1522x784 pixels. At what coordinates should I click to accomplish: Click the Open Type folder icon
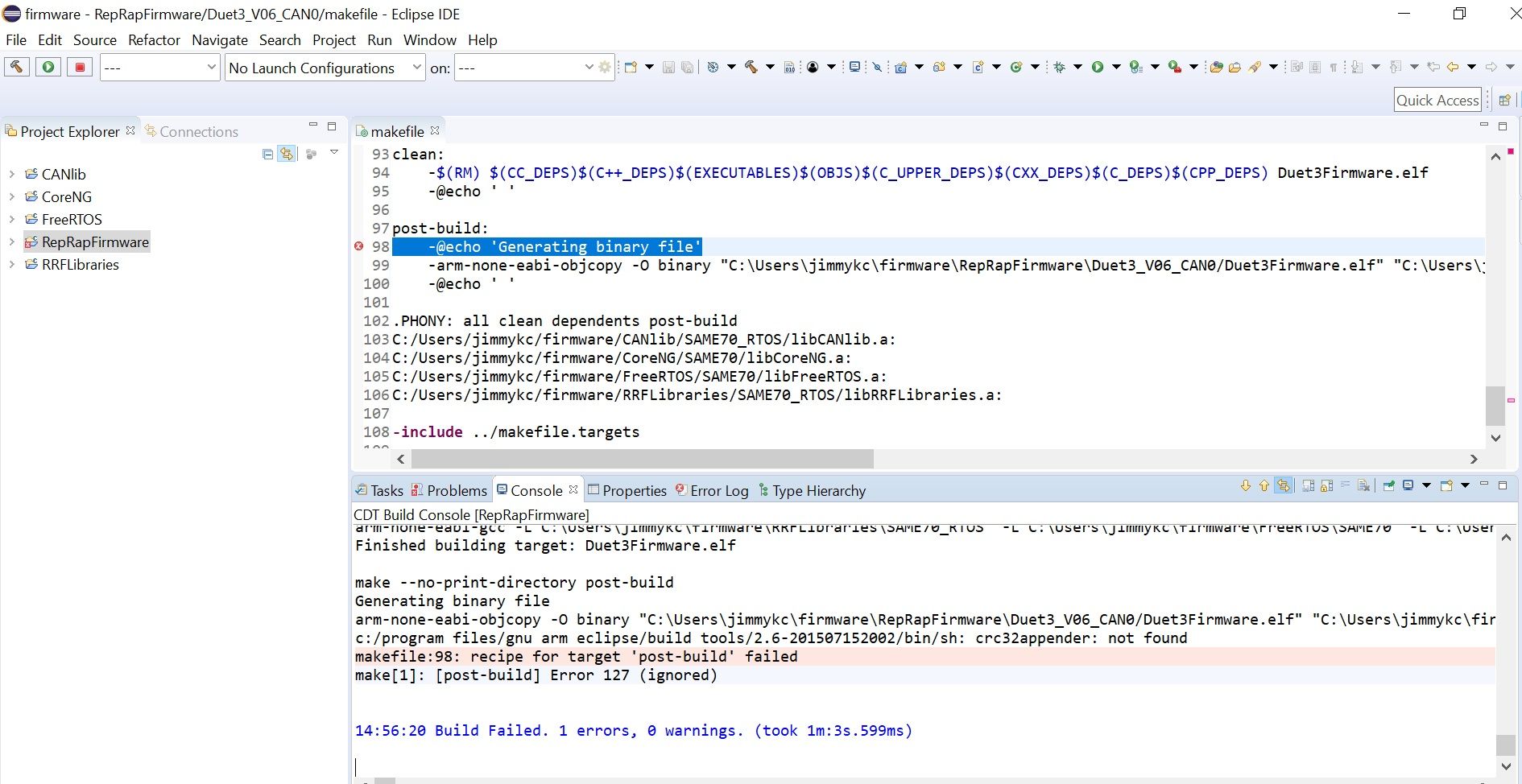[1217, 68]
